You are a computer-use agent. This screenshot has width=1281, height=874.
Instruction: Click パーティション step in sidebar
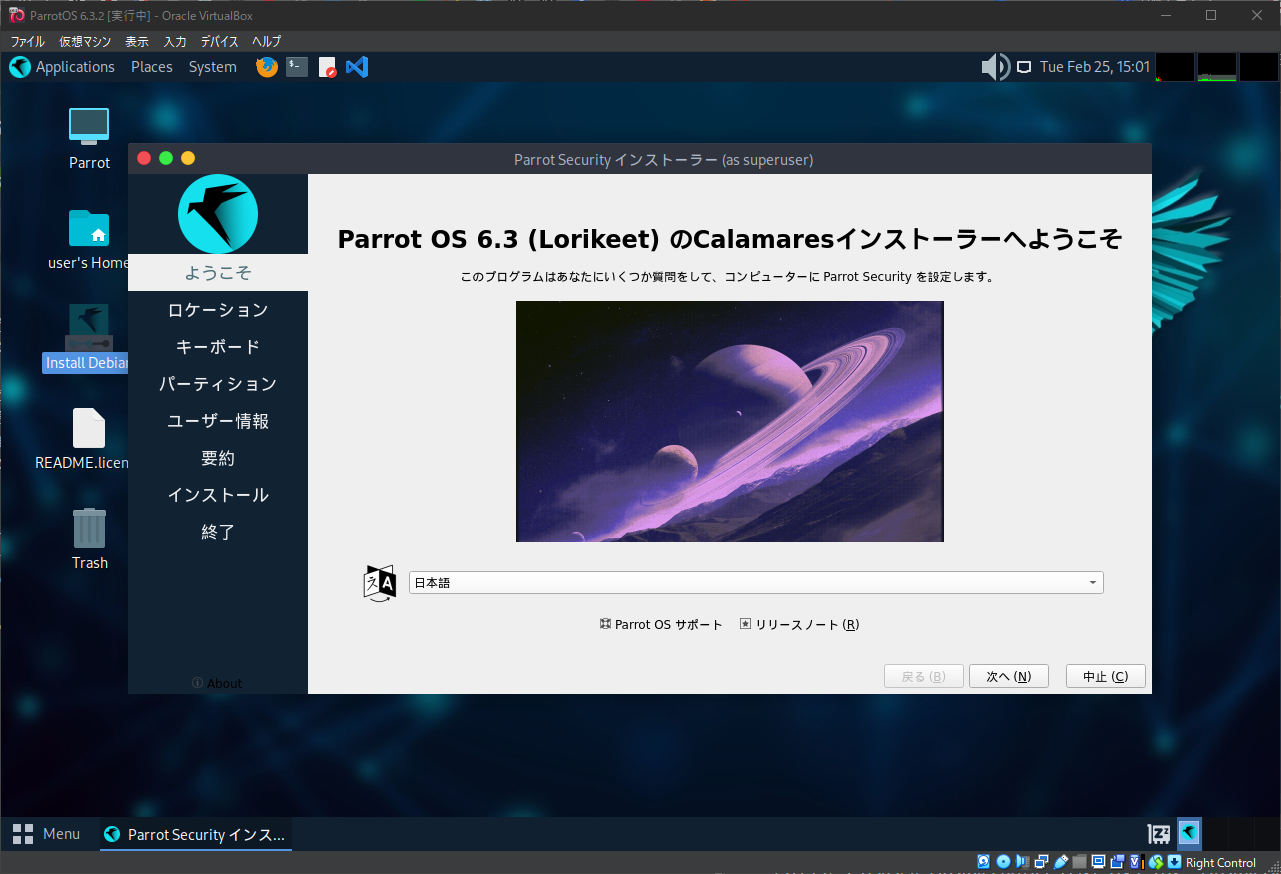pyautogui.click(x=218, y=384)
